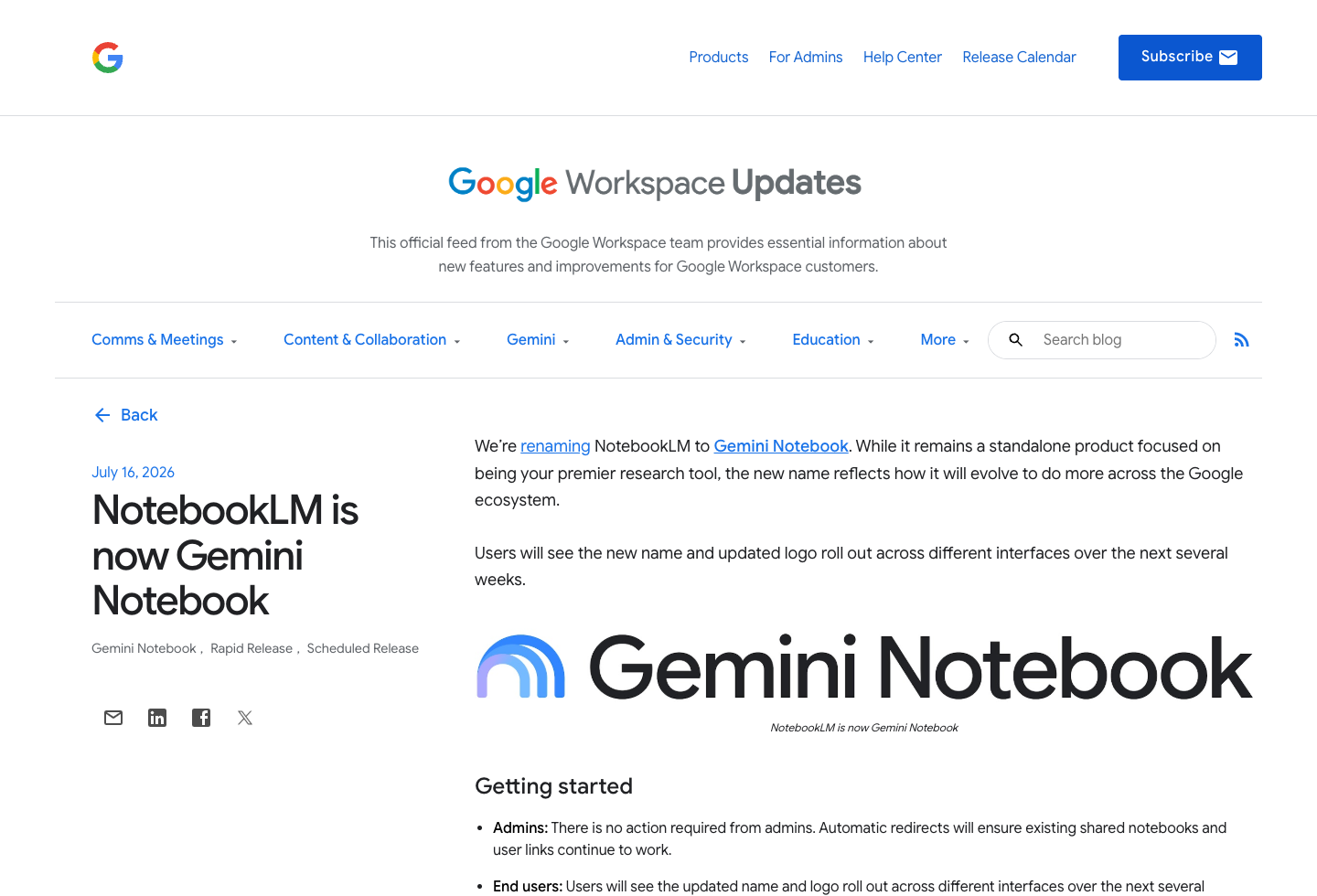Click the Gemini Notebook wordmark in the banner
The image size is (1317, 896).
pos(921,667)
